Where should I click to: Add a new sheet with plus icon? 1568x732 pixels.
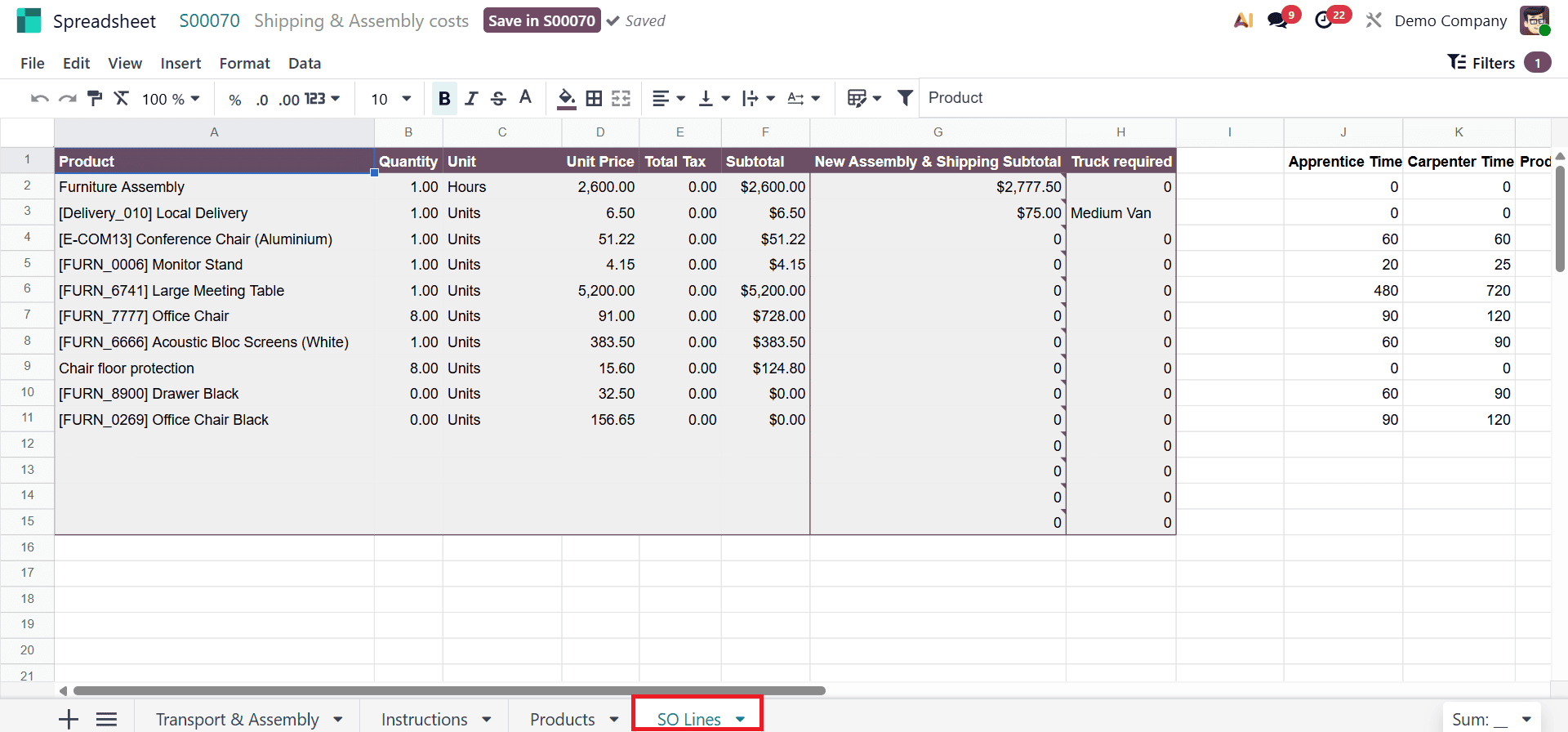[69, 719]
